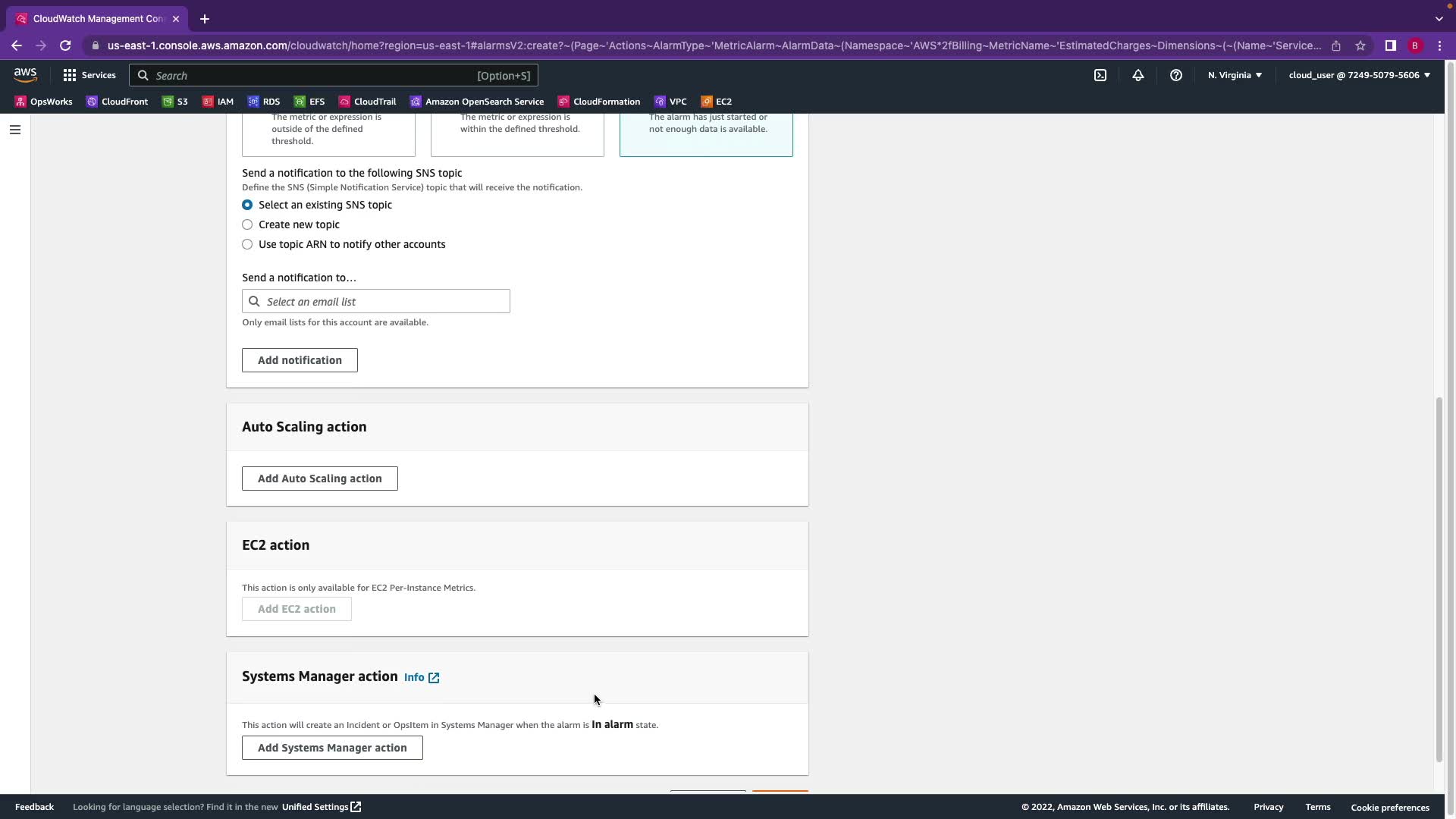Open the Select an email list field
The height and width of the screenshot is (819, 1456).
(x=376, y=302)
